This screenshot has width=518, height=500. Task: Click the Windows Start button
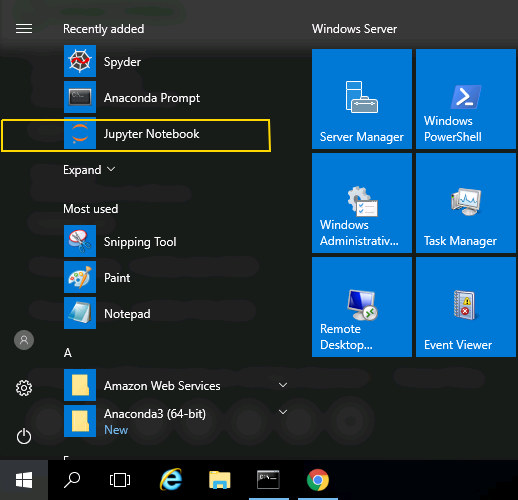pos(24,480)
